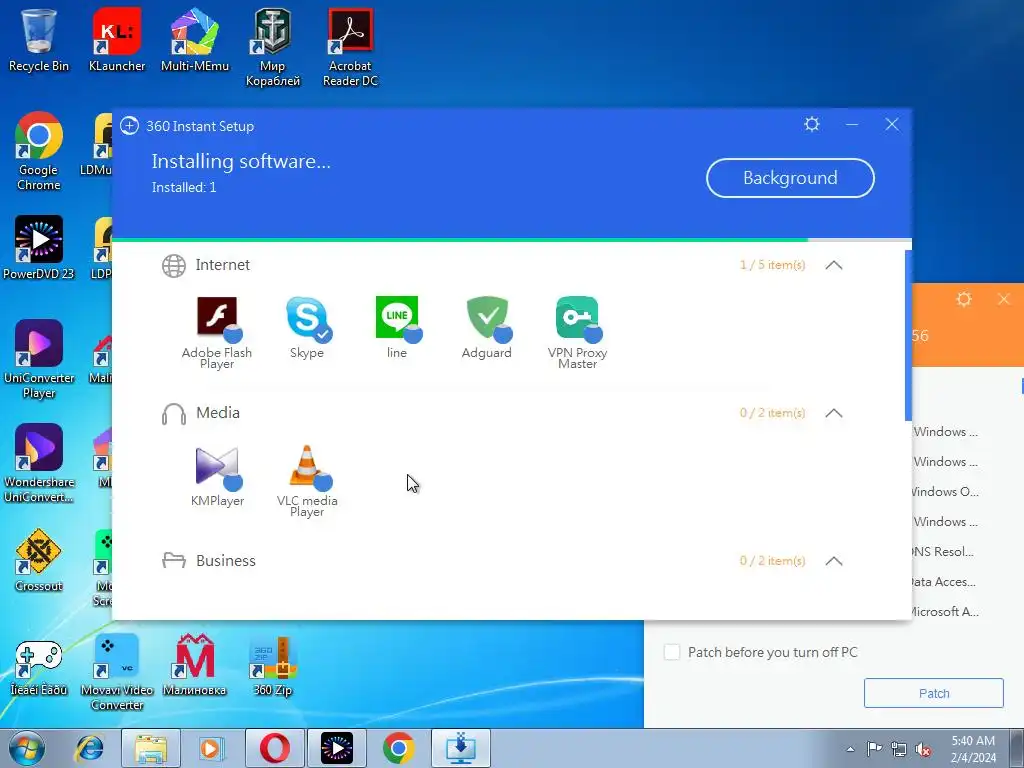This screenshot has width=1024, height=768.
Task: Open settings gear in the orange patch window
Action: 964,299
